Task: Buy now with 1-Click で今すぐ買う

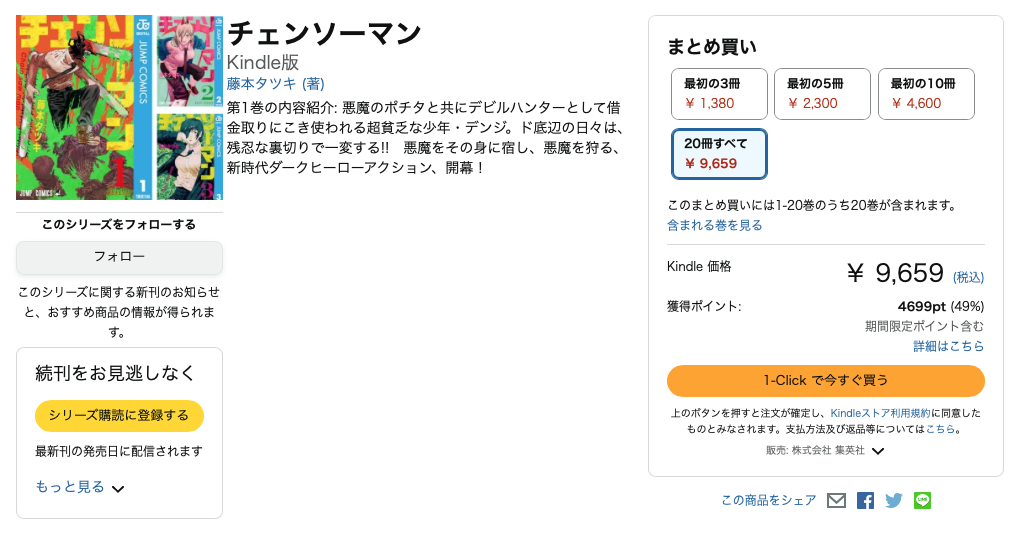Action: click(x=825, y=380)
